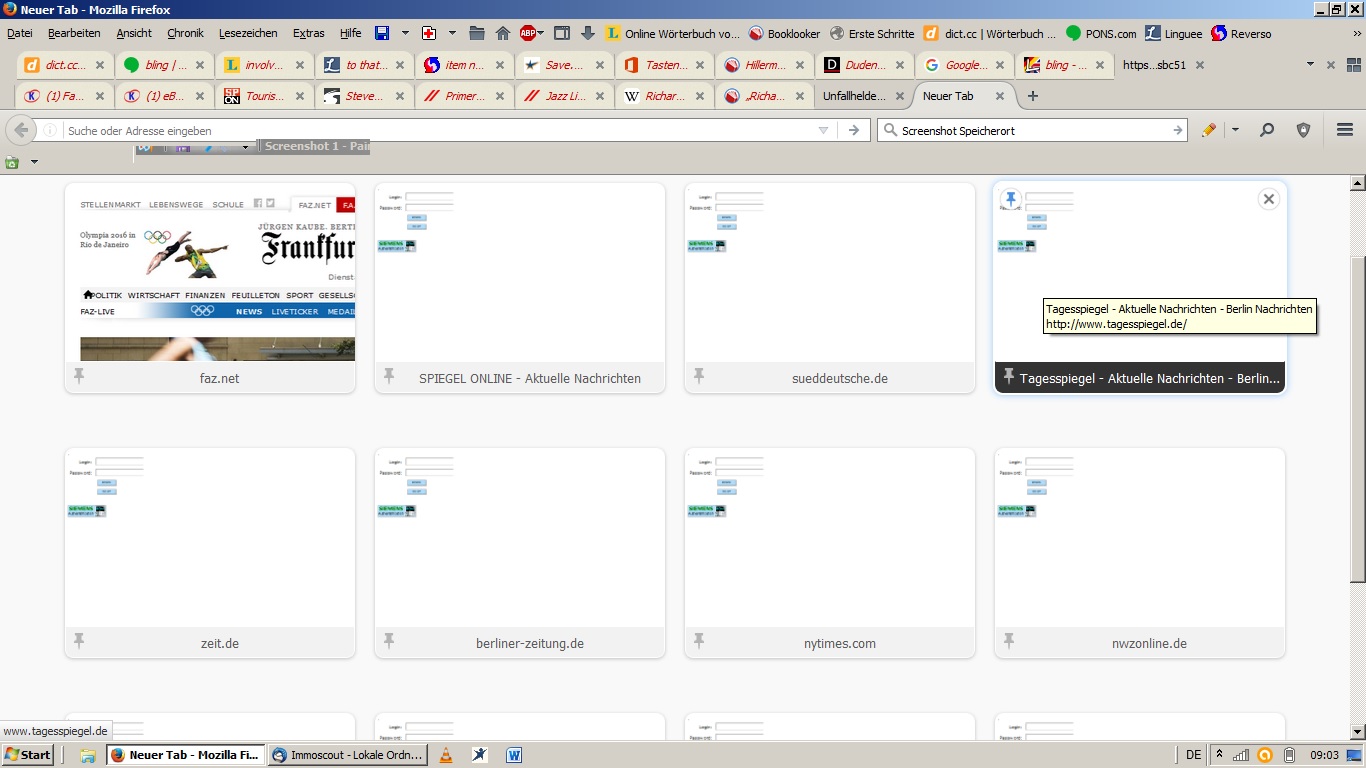Click the green camera screenshot icon
Viewport: 1366px width, 768px height.
point(12,162)
